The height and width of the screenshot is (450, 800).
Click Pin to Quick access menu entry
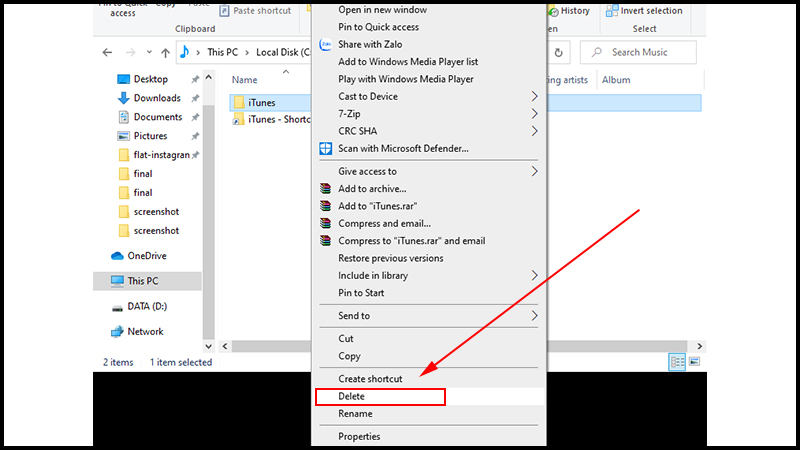coord(378,27)
